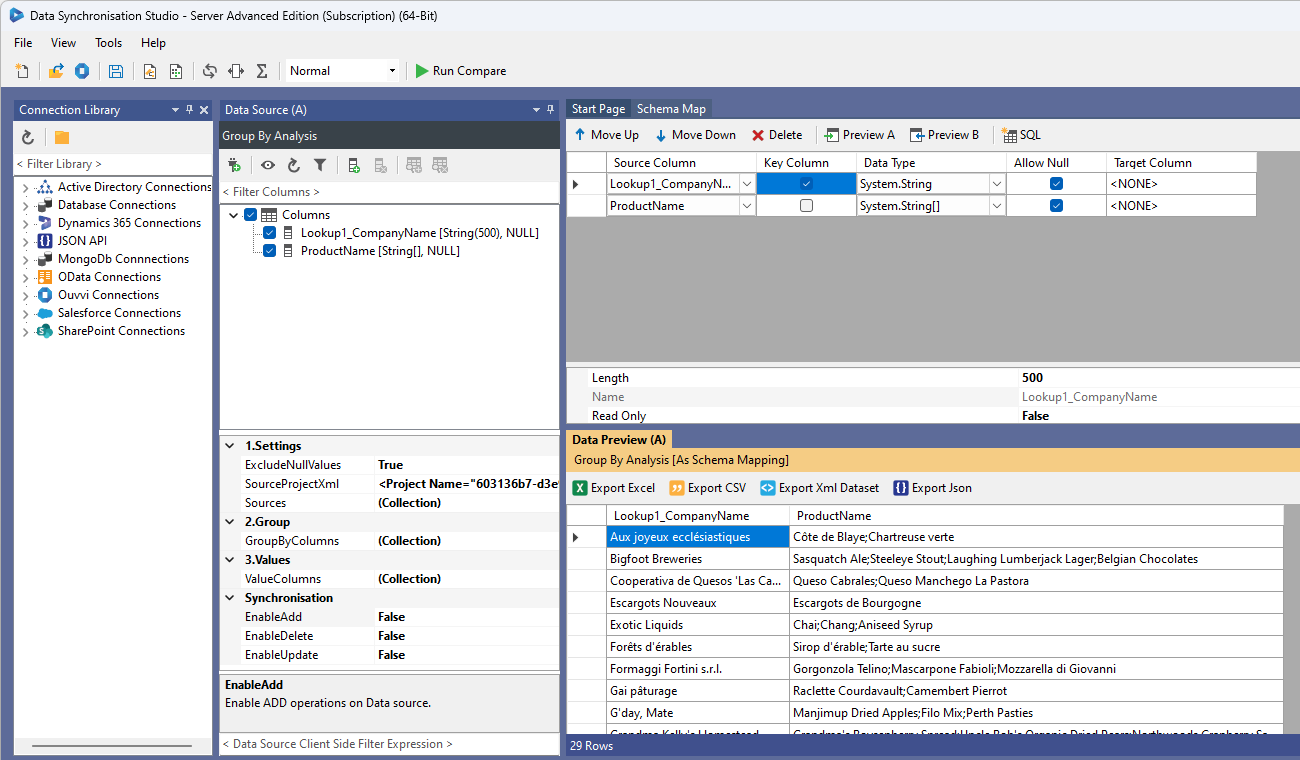This screenshot has width=1300, height=760.
Task: Refresh columns in Data Source (A)
Action: [x=294, y=165]
